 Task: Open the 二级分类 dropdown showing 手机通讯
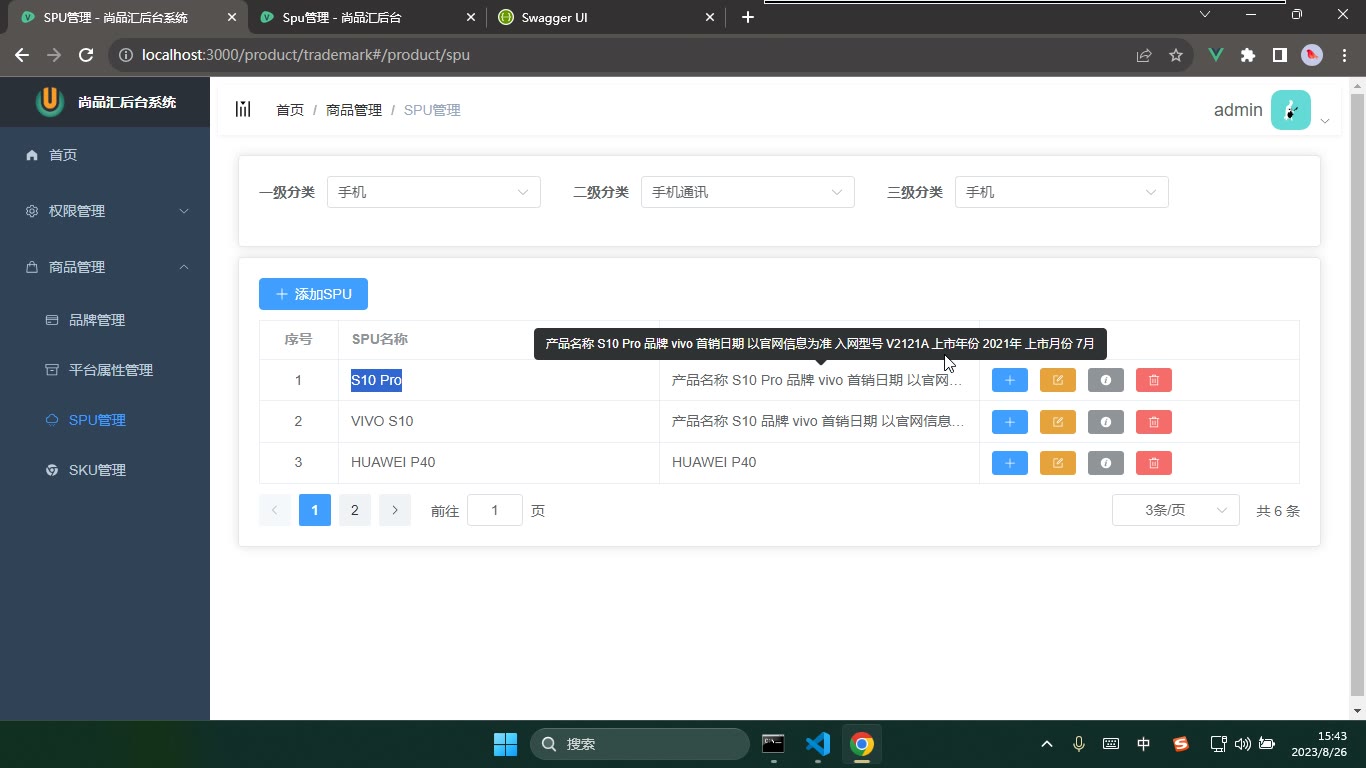747,192
